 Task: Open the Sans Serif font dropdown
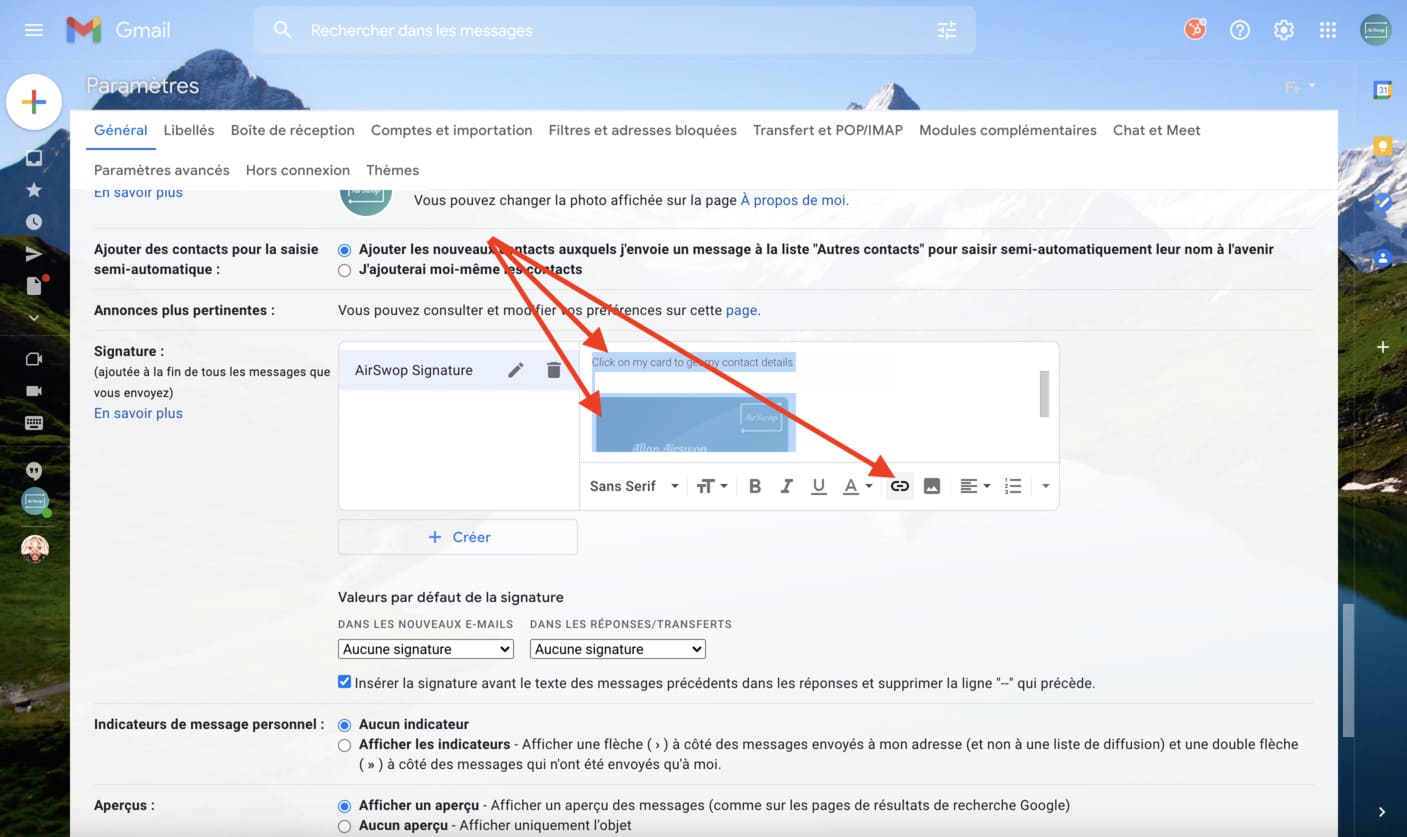(x=634, y=486)
